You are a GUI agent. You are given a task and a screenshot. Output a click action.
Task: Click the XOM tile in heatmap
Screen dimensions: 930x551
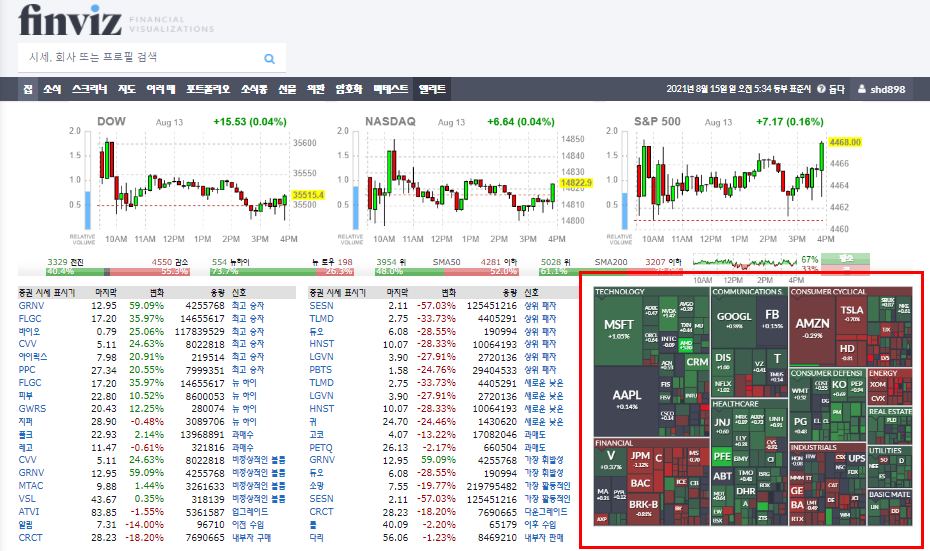click(877, 384)
